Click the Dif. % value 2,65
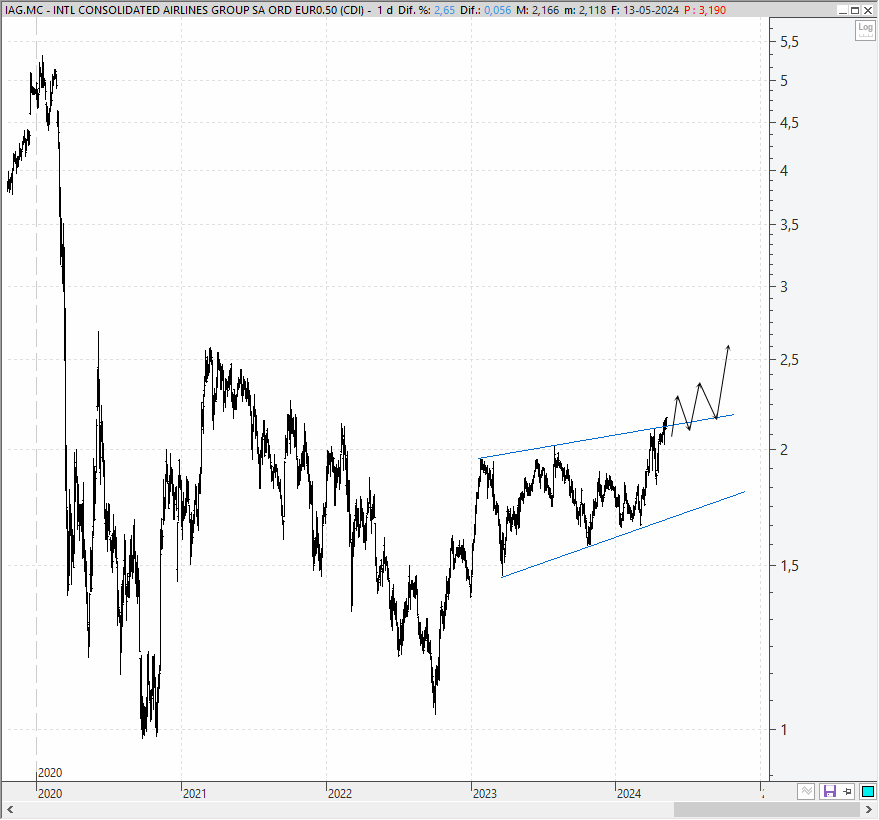This screenshot has width=879, height=820. 445,10
